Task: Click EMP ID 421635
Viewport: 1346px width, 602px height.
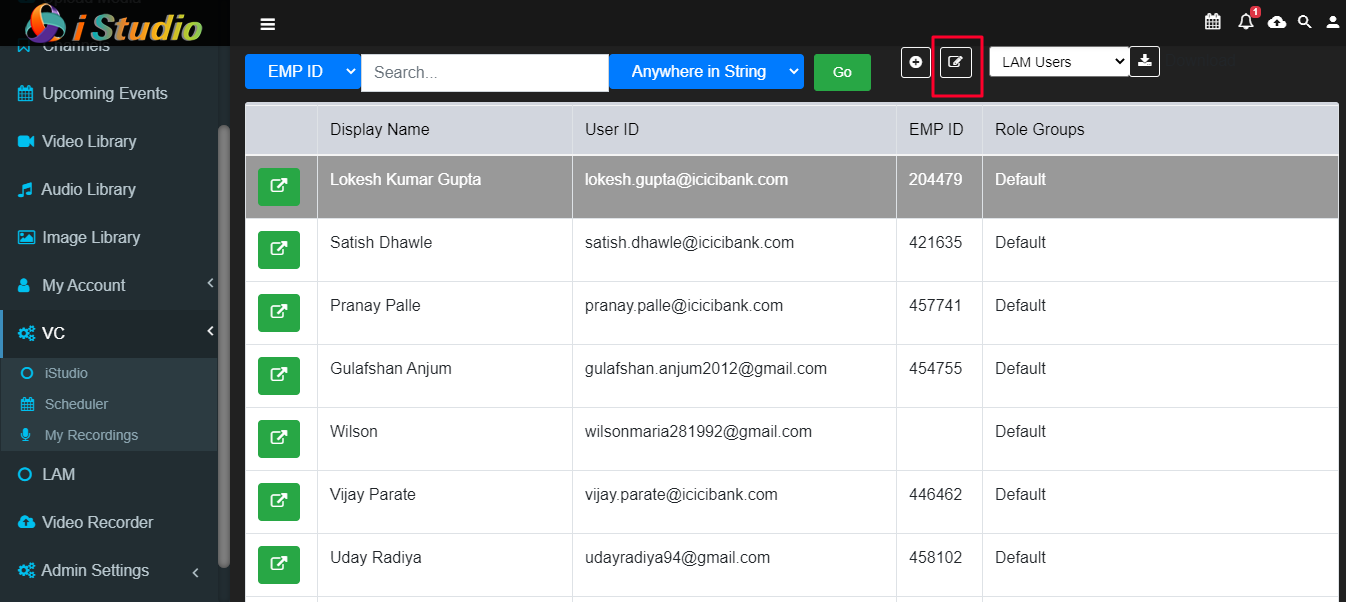Action: tap(935, 243)
